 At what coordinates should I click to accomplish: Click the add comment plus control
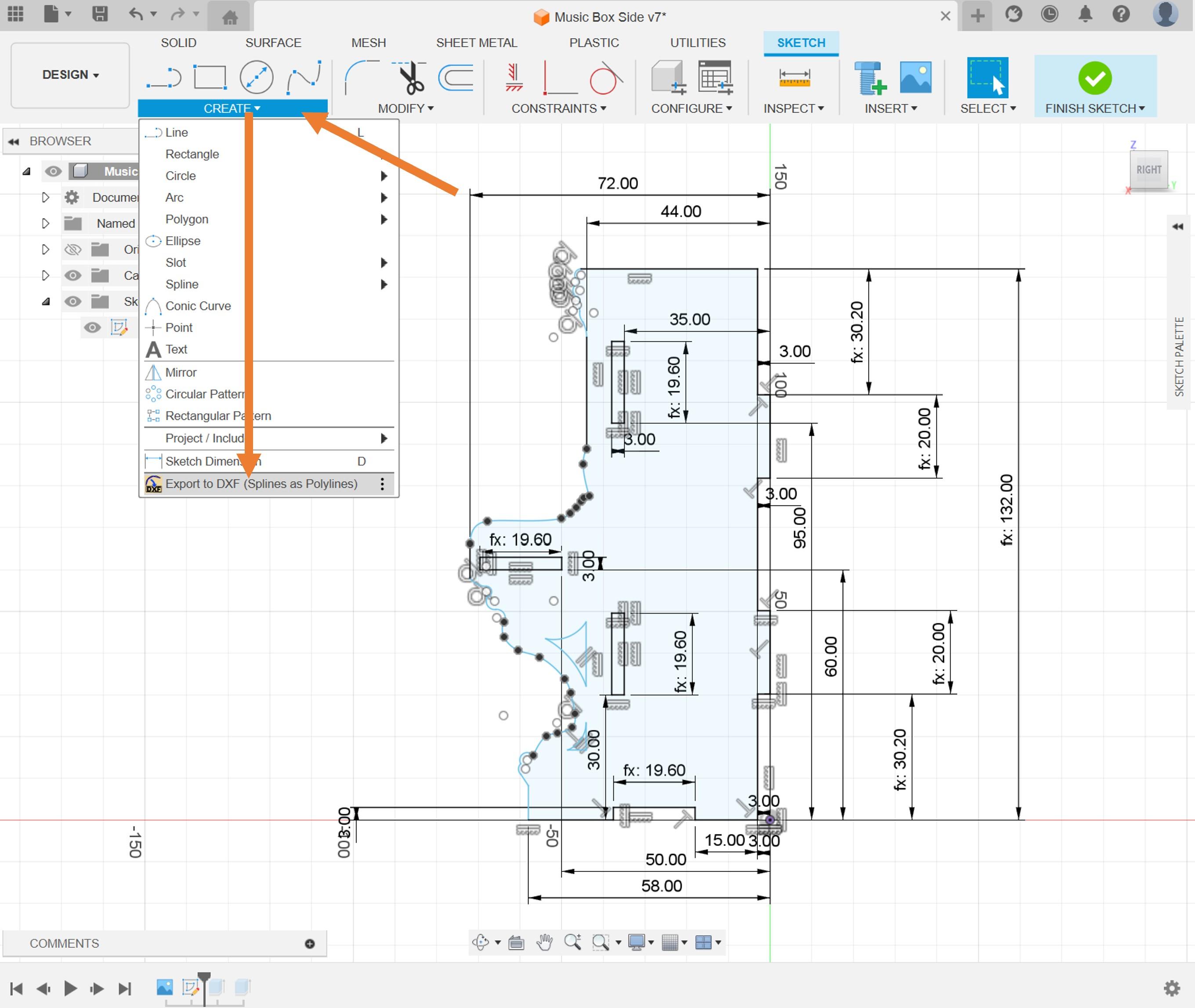[x=310, y=943]
